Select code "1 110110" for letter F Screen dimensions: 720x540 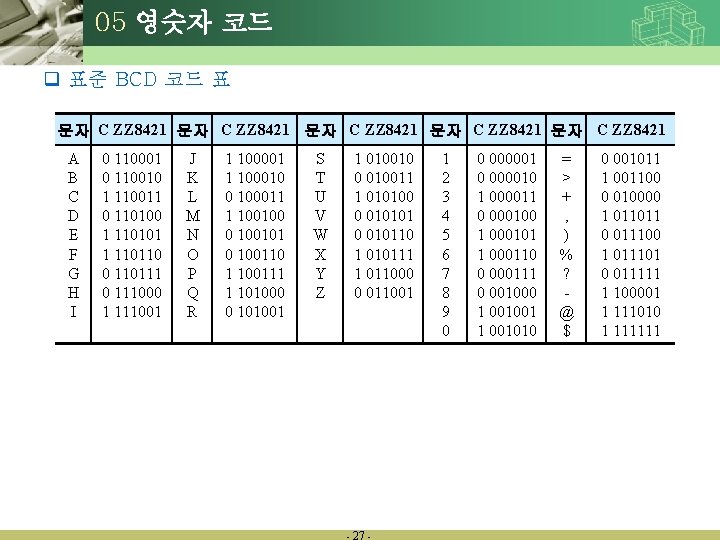point(132,254)
